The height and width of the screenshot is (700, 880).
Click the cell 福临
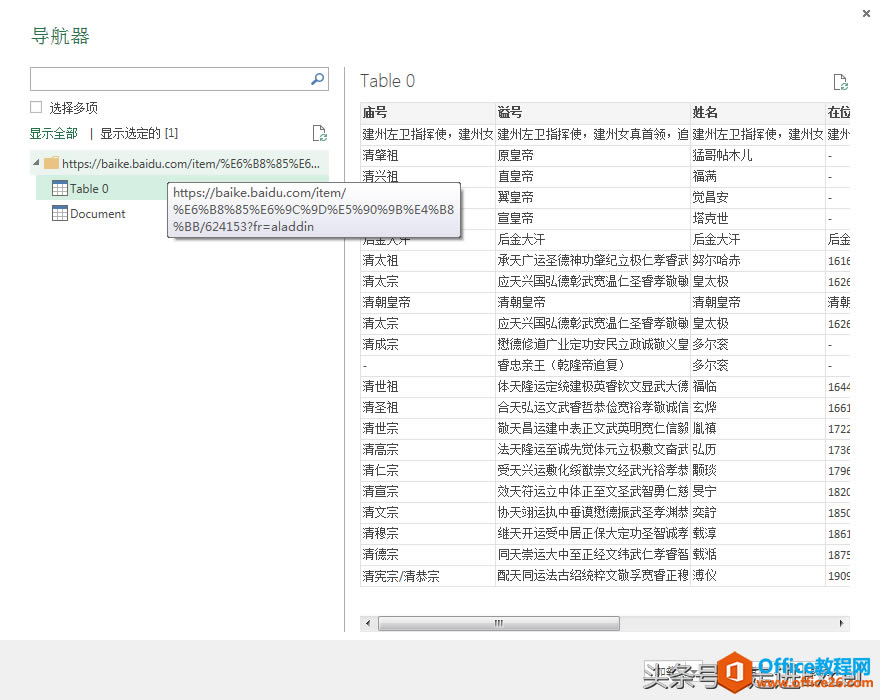point(758,386)
